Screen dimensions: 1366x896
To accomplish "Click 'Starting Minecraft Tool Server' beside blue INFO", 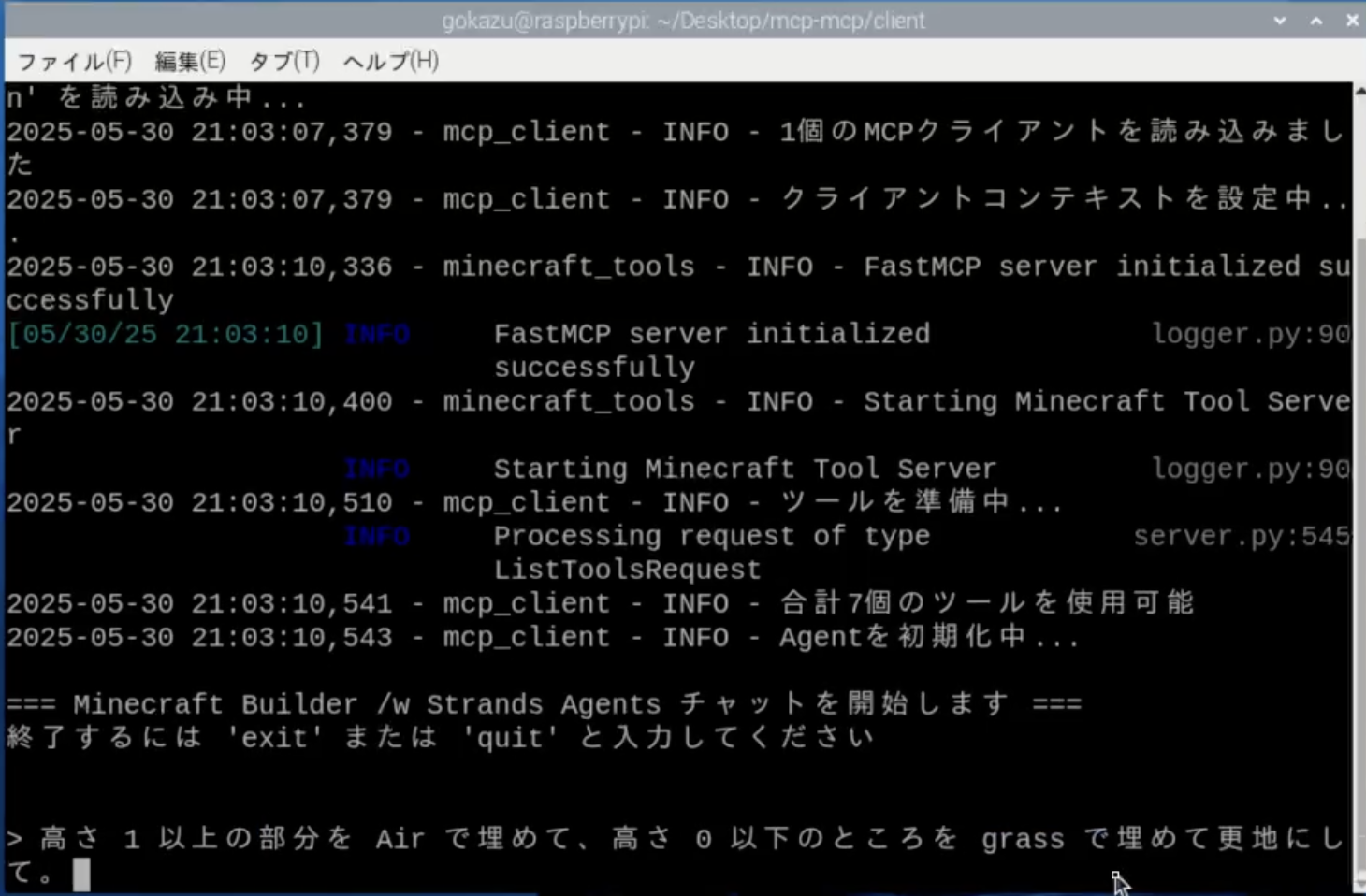I will (745, 469).
